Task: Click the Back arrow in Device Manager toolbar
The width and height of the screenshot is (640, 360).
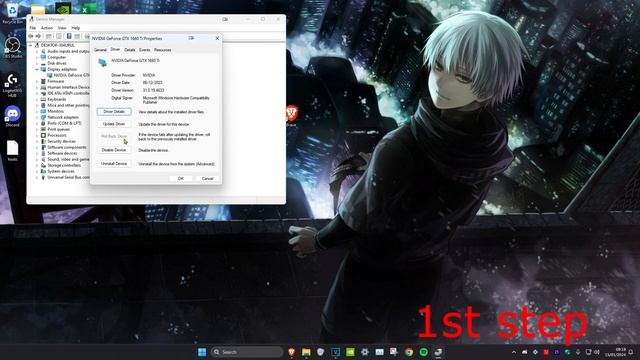Action: click(x=31, y=36)
